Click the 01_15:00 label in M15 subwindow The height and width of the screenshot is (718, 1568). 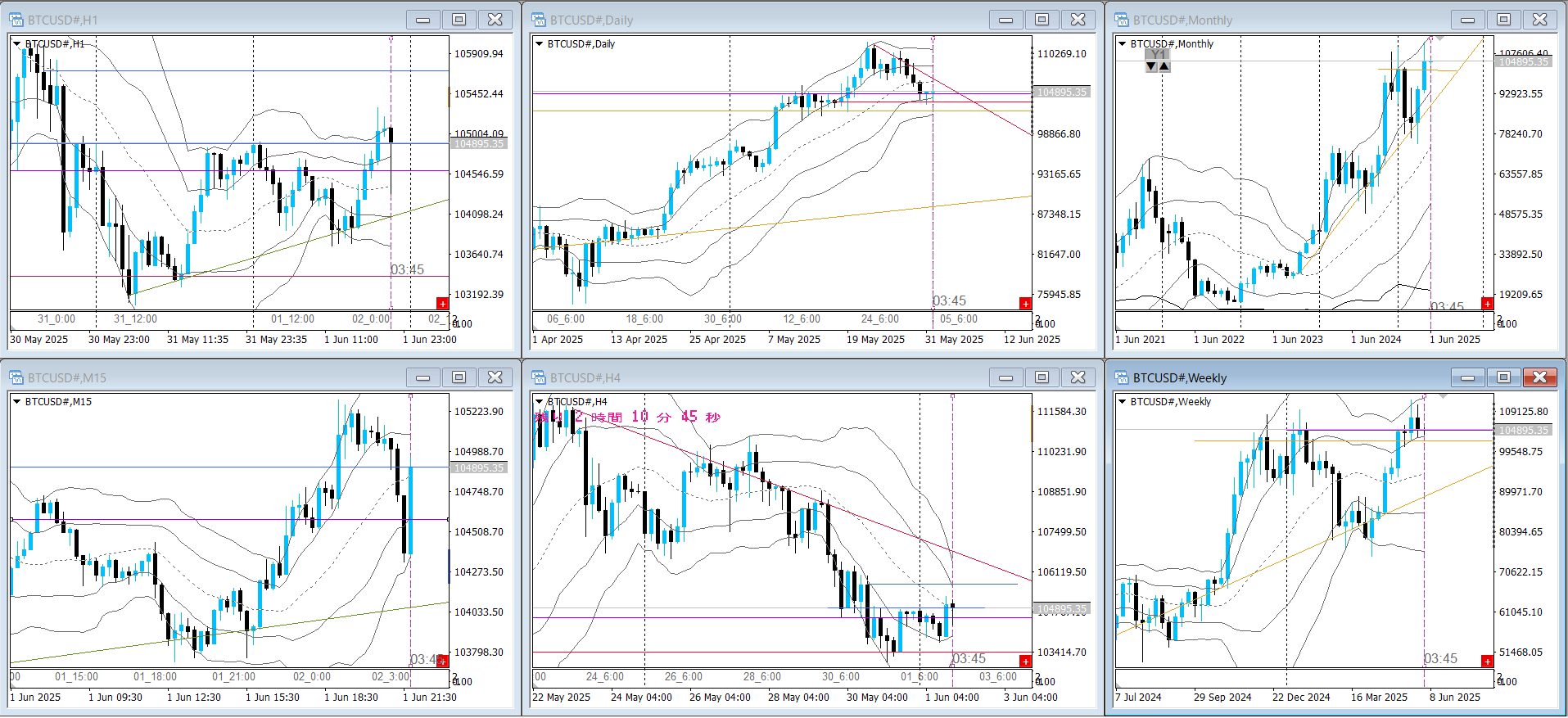(x=77, y=677)
